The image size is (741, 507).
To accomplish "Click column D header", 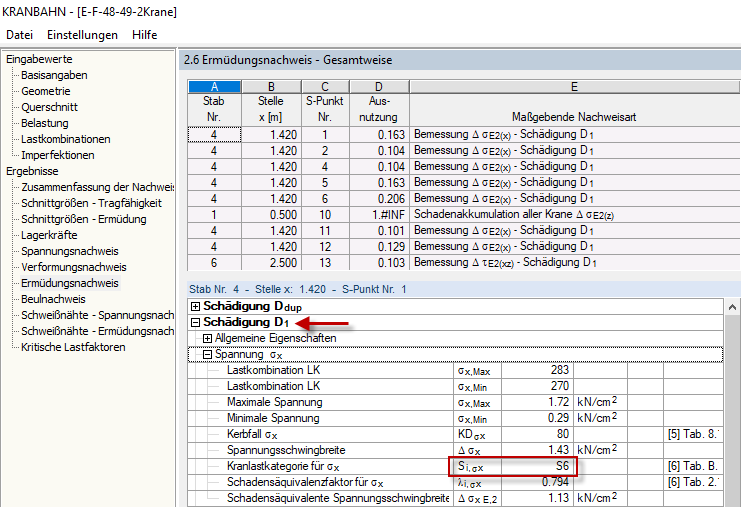I will (x=379, y=87).
